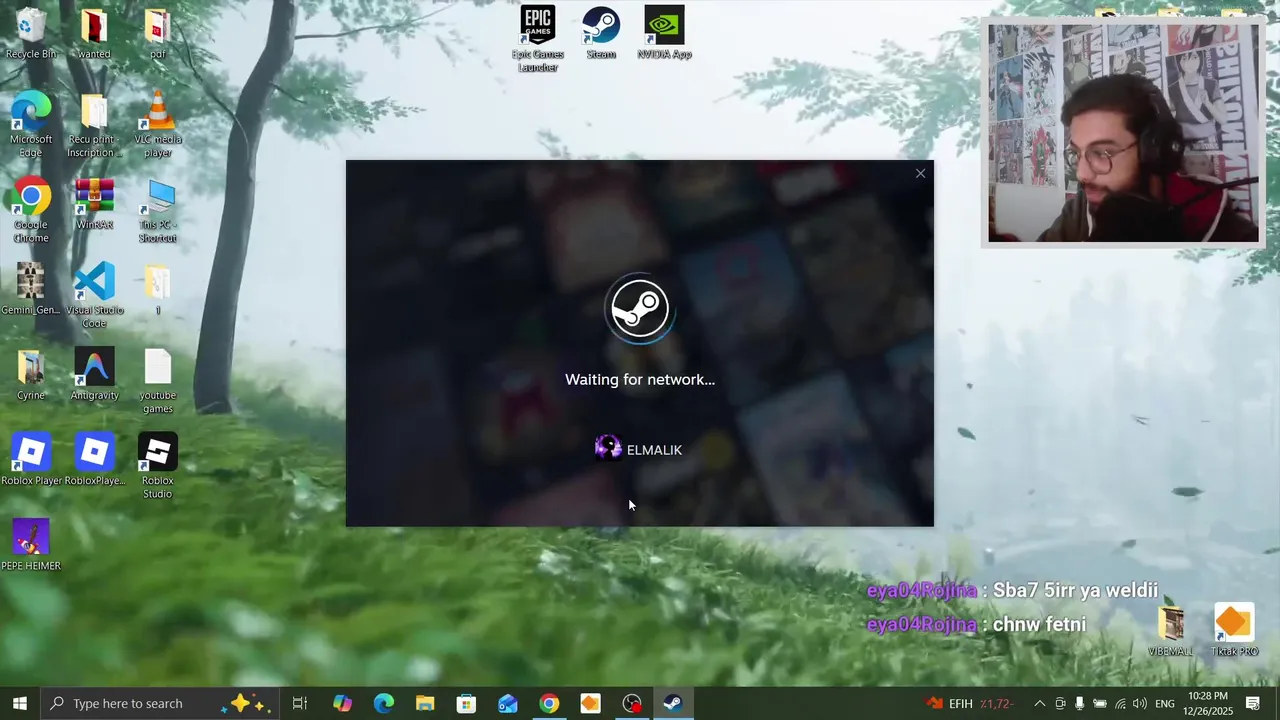The height and width of the screenshot is (720, 1280).
Task: Click the Google Chrome desktop shortcut
Action: [31, 211]
